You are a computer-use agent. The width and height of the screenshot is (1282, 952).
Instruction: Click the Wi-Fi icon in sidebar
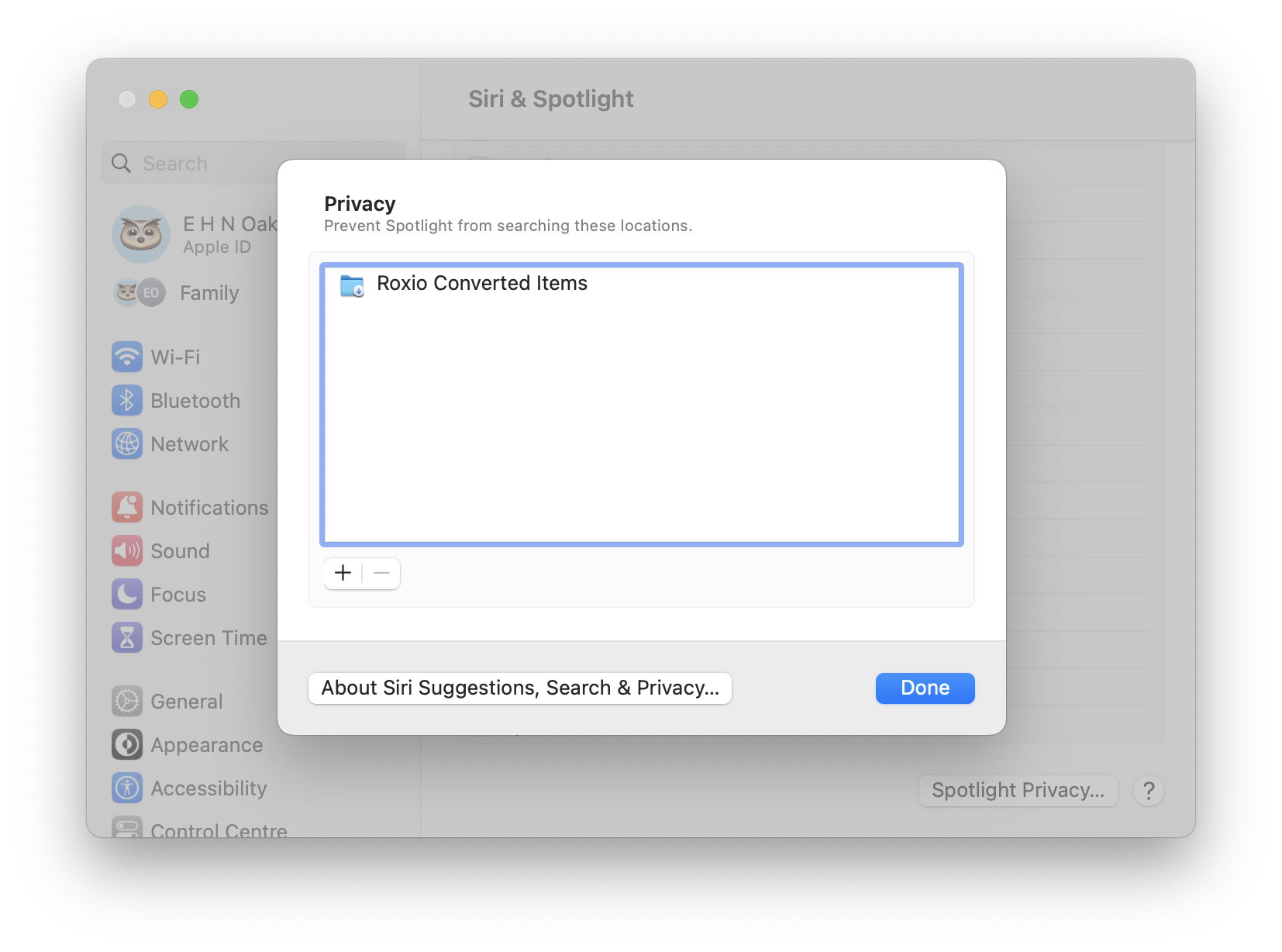[127, 357]
